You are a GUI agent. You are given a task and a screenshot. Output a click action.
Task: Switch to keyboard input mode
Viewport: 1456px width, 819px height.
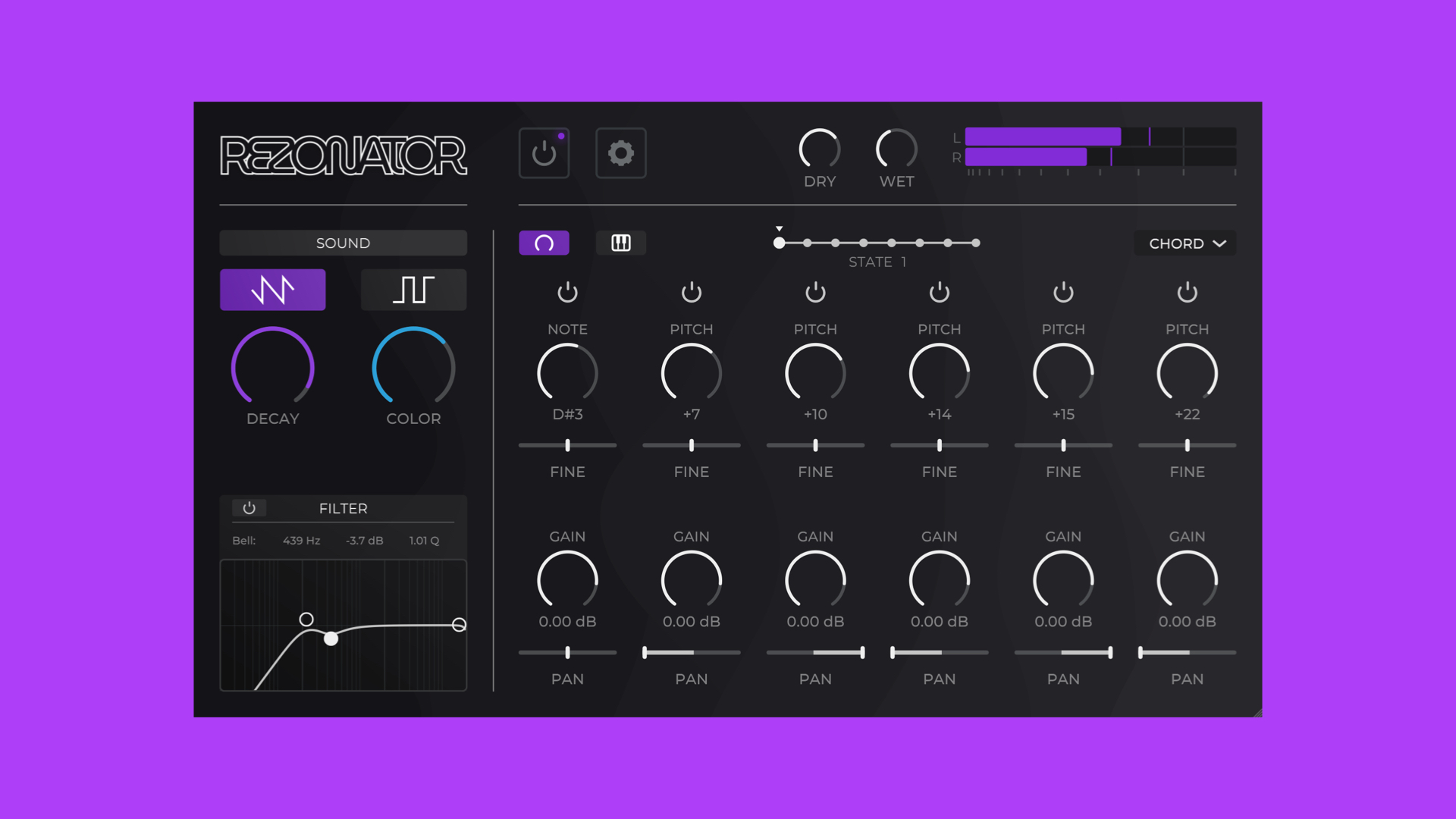click(620, 243)
